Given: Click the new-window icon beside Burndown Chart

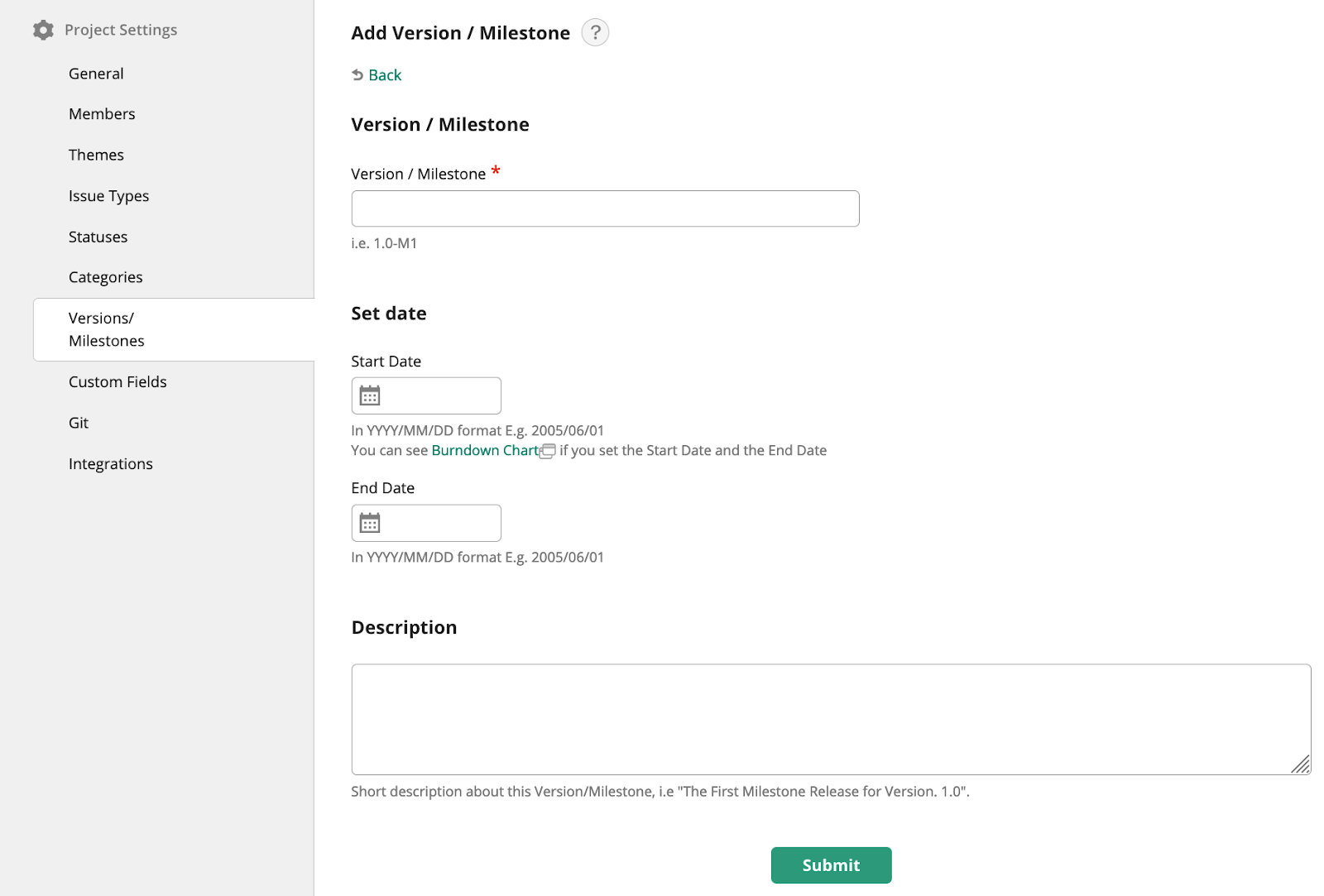Looking at the screenshot, I should (548, 451).
